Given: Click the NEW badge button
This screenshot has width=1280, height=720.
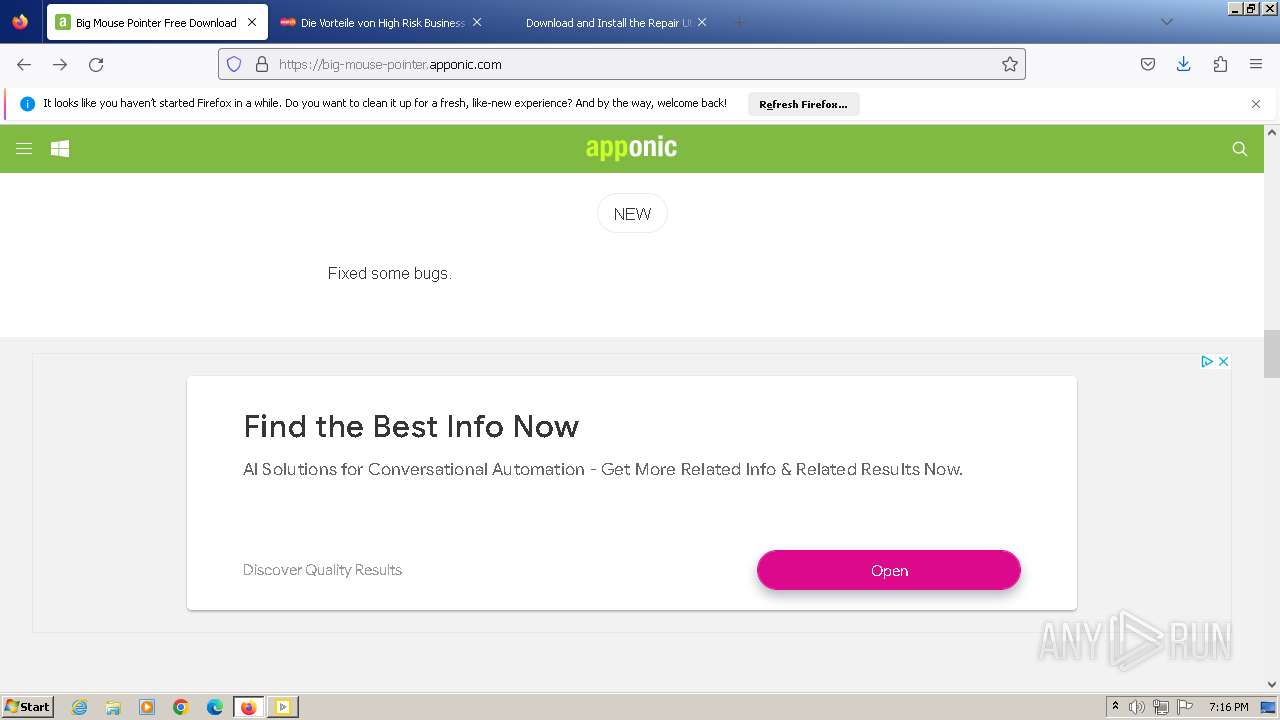Looking at the screenshot, I should (x=632, y=213).
